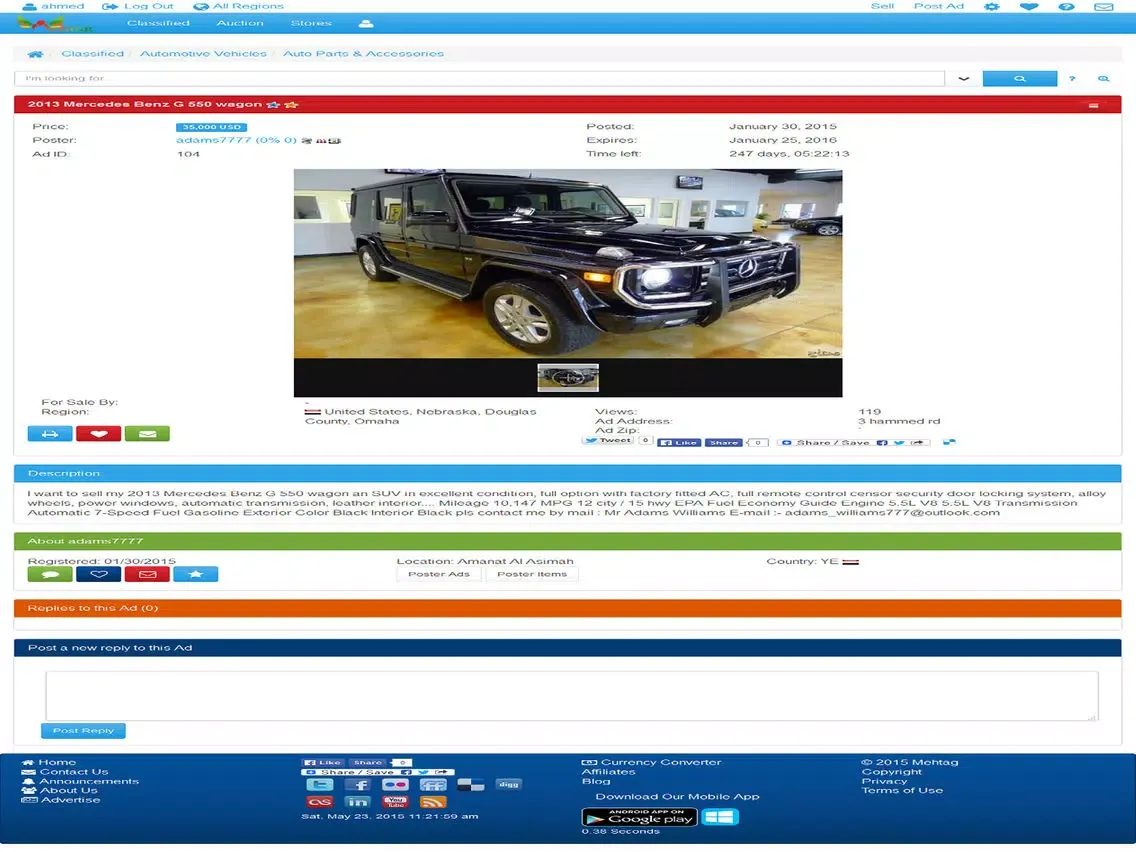Open advanced search magnifier icon
The height and width of the screenshot is (852, 1136).
[x=1103, y=78]
